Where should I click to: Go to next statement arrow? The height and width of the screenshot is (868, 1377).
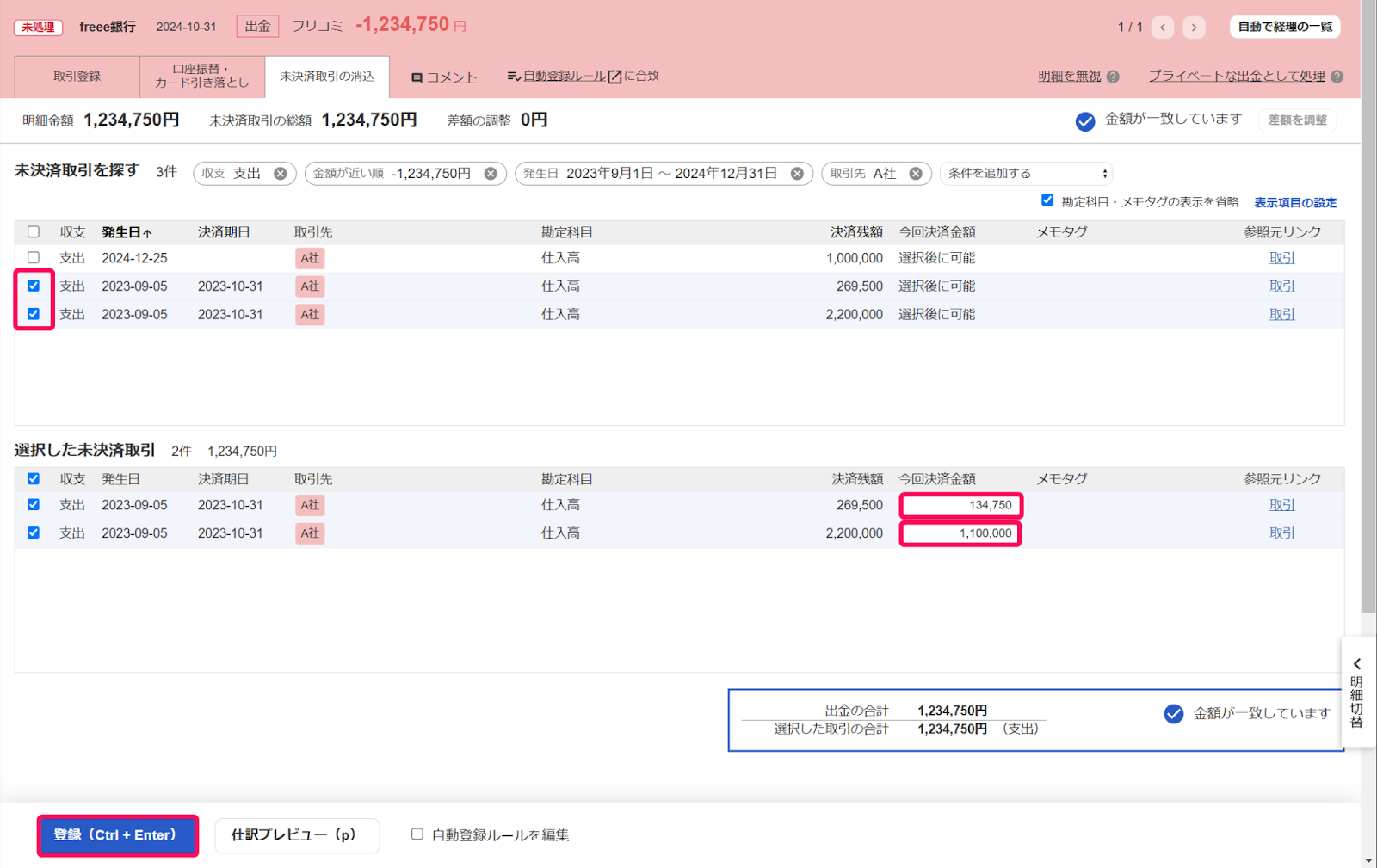[x=1194, y=28]
